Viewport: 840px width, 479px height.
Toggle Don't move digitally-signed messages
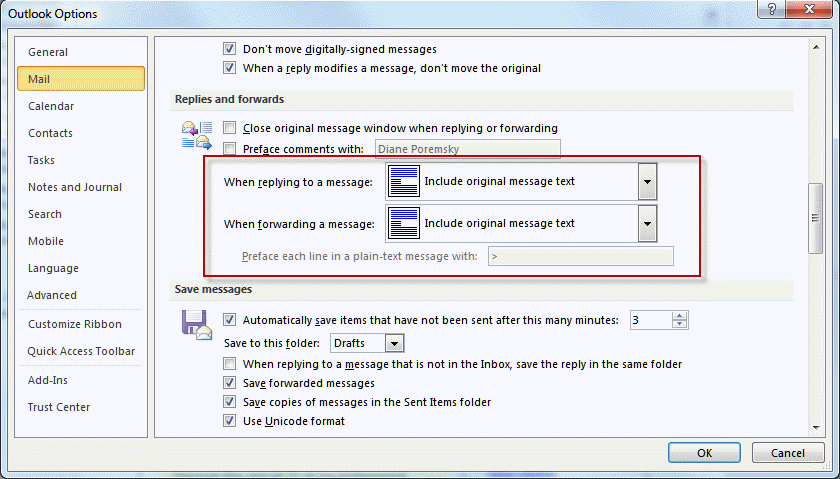click(x=229, y=49)
